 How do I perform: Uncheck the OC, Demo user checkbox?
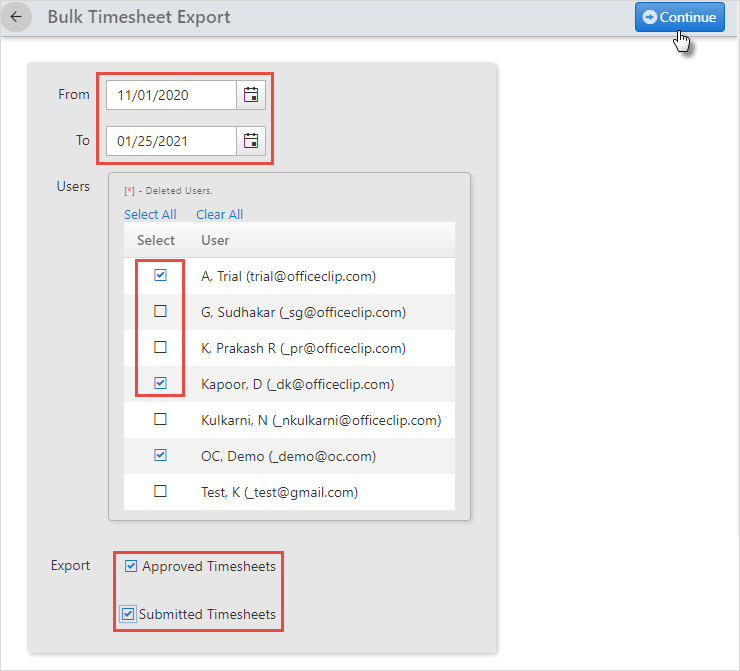click(160, 455)
